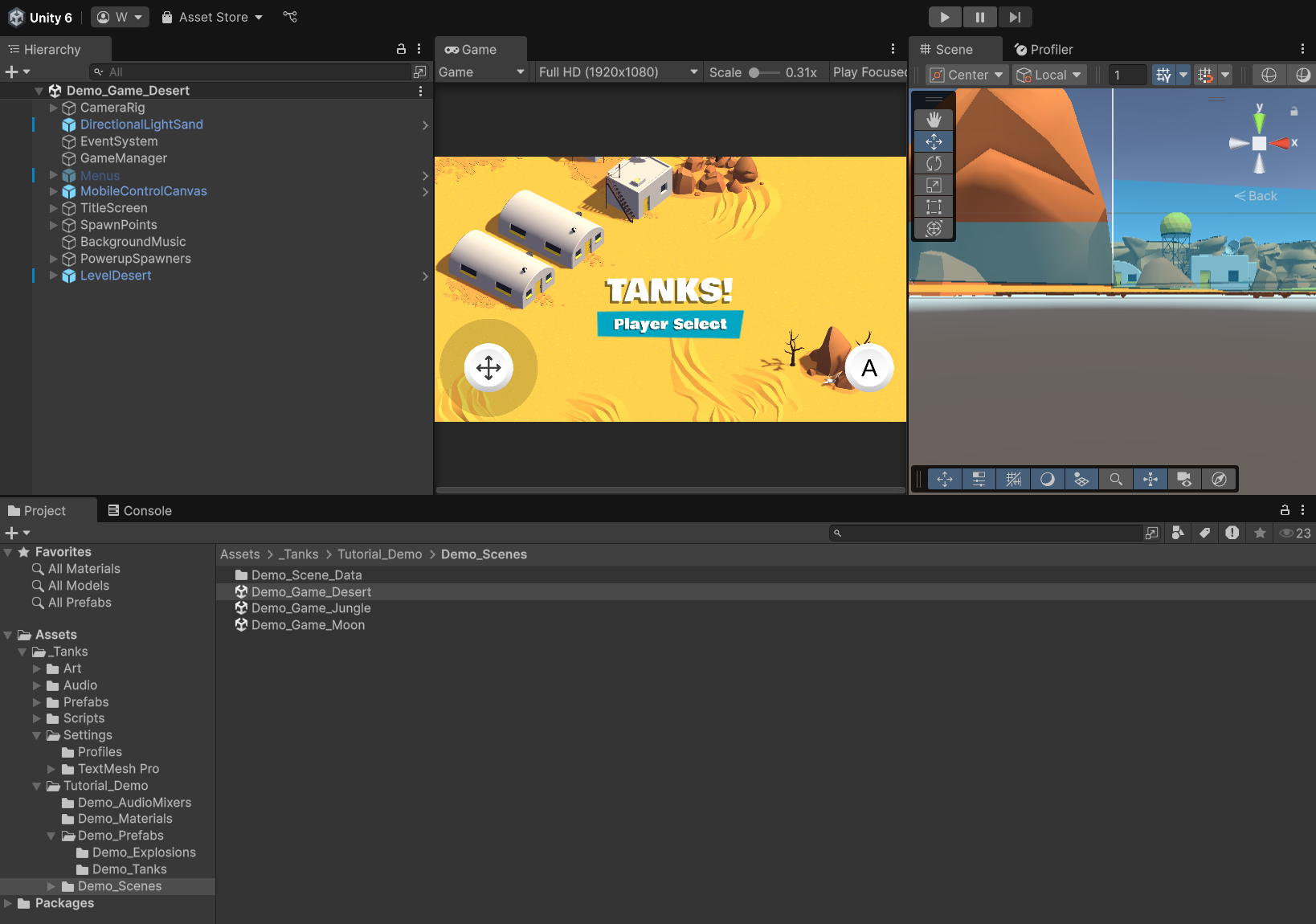Select the Rotate tool in Scene toolbar
The image size is (1316, 924).
click(x=934, y=163)
